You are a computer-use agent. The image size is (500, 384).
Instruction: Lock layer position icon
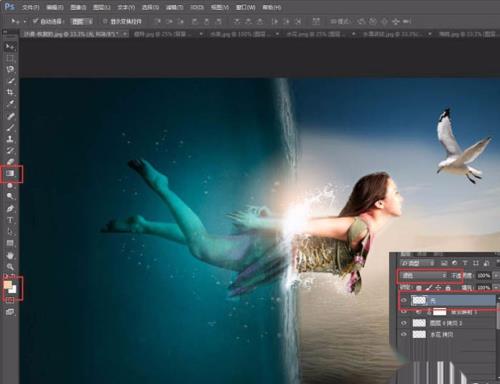[x=438, y=287]
